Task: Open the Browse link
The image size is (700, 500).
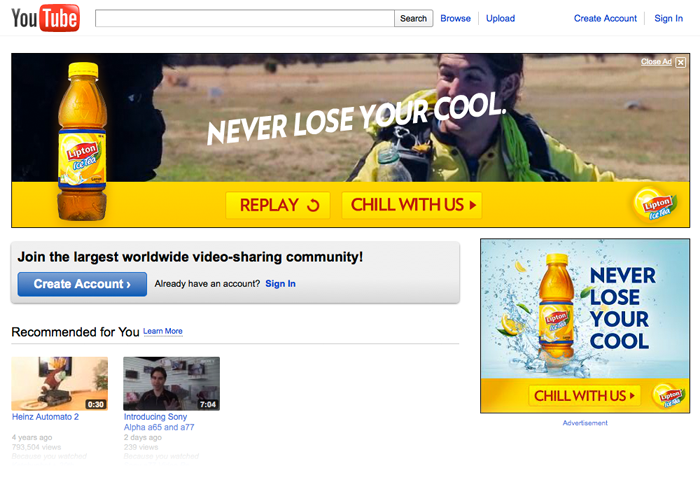Action: (455, 18)
